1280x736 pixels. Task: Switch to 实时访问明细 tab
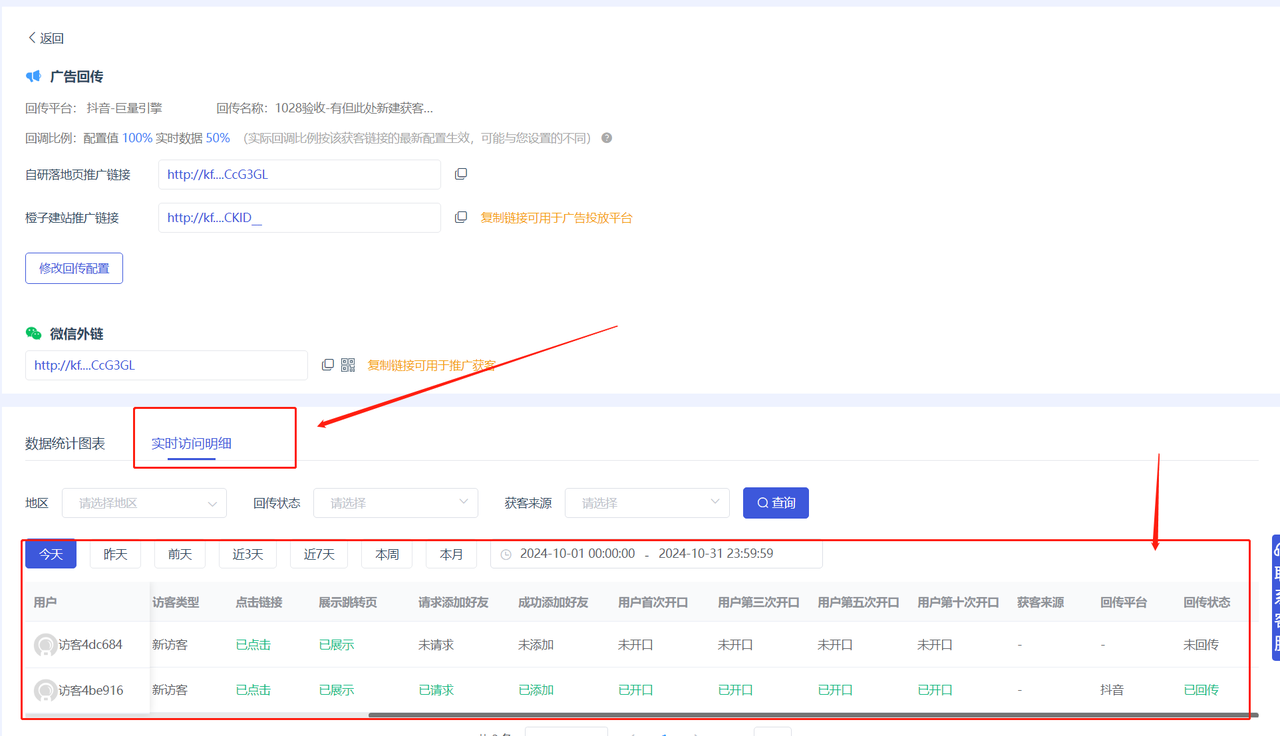[191, 443]
